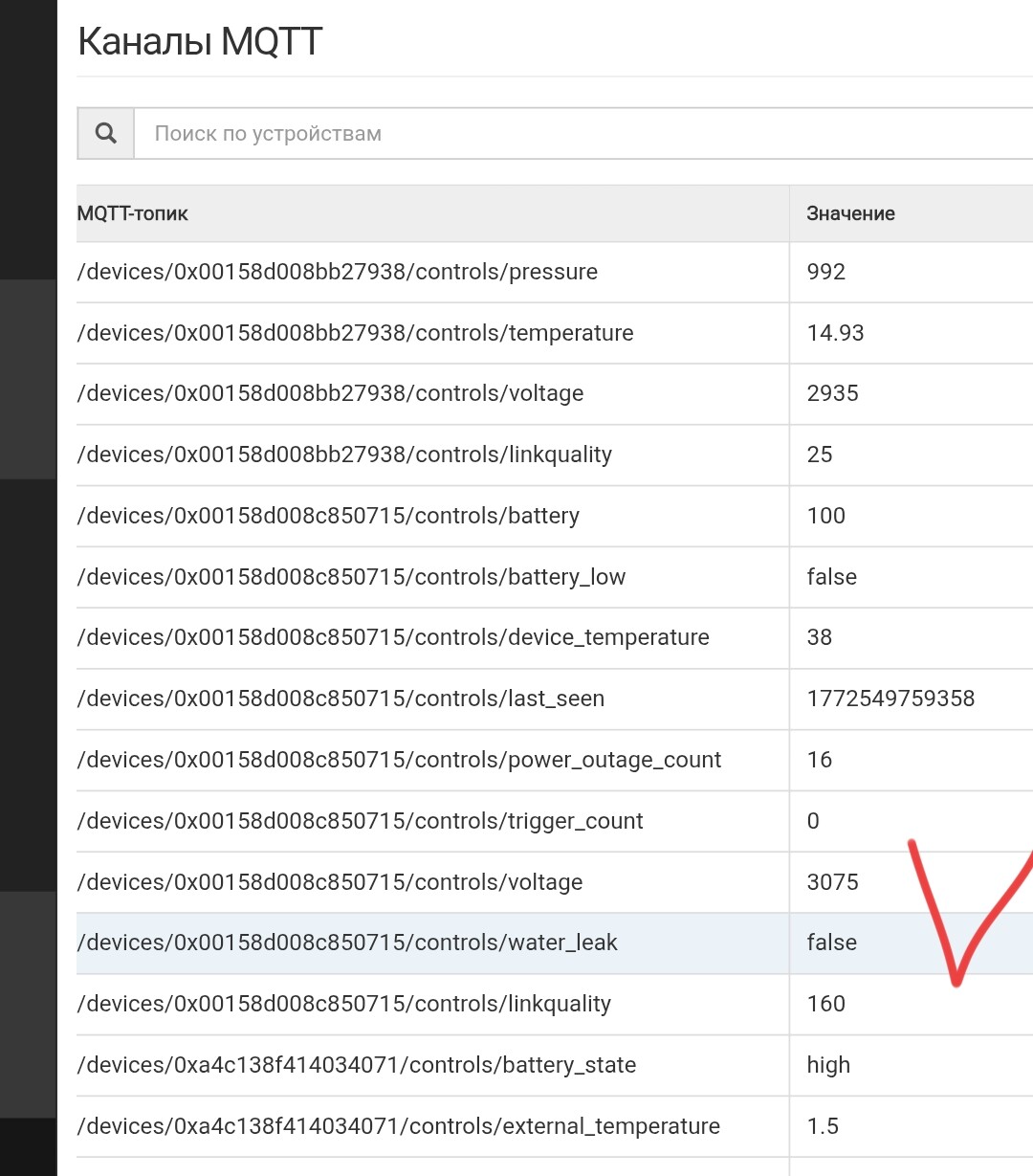Click the external_temperature topic row
This screenshot has height=1176, width=1033.
click(x=399, y=1126)
